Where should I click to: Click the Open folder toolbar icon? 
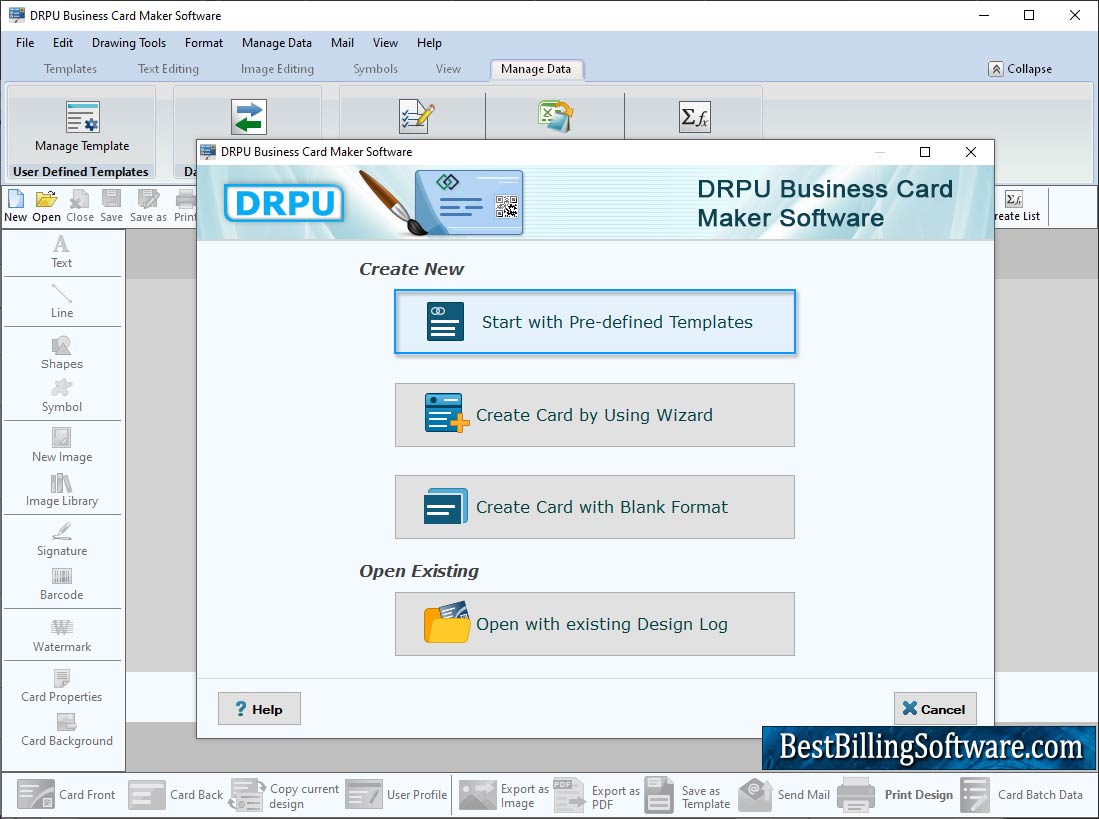46,206
